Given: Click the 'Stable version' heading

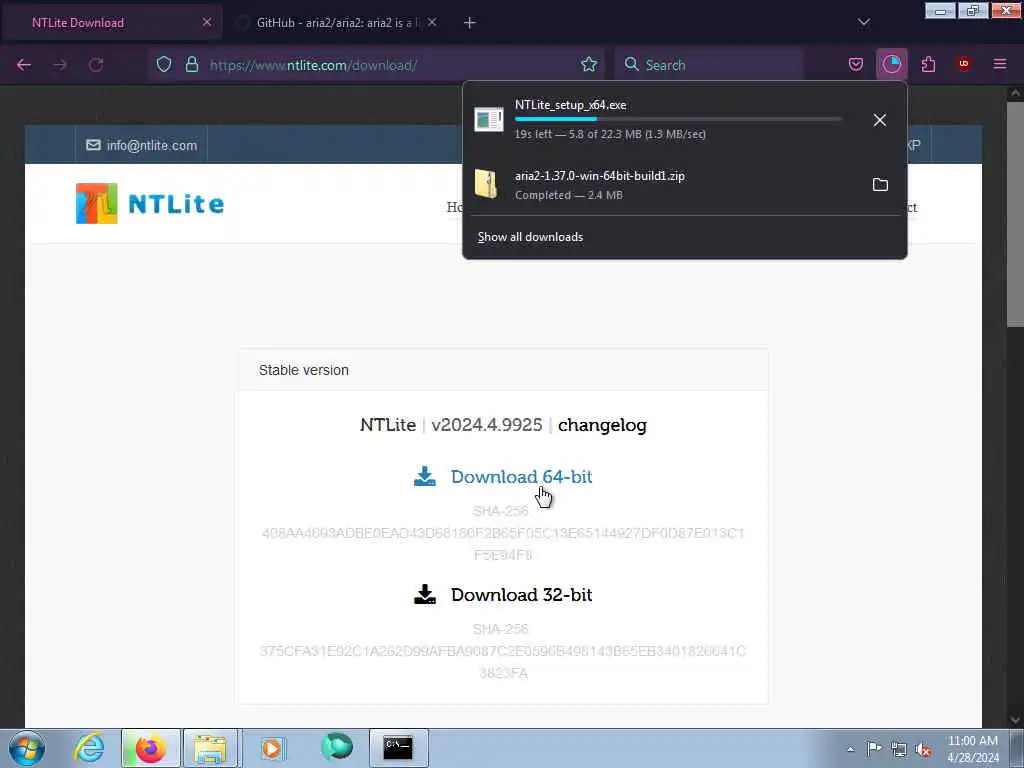Looking at the screenshot, I should (x=304, y=370).
